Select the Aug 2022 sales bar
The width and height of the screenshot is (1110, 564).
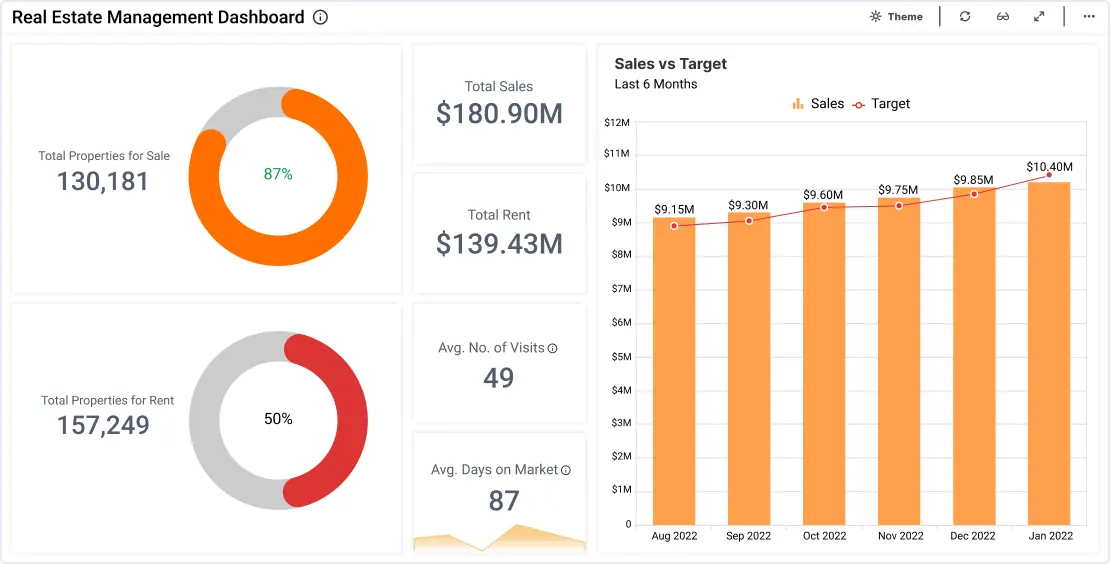click(x=674, y=371)
